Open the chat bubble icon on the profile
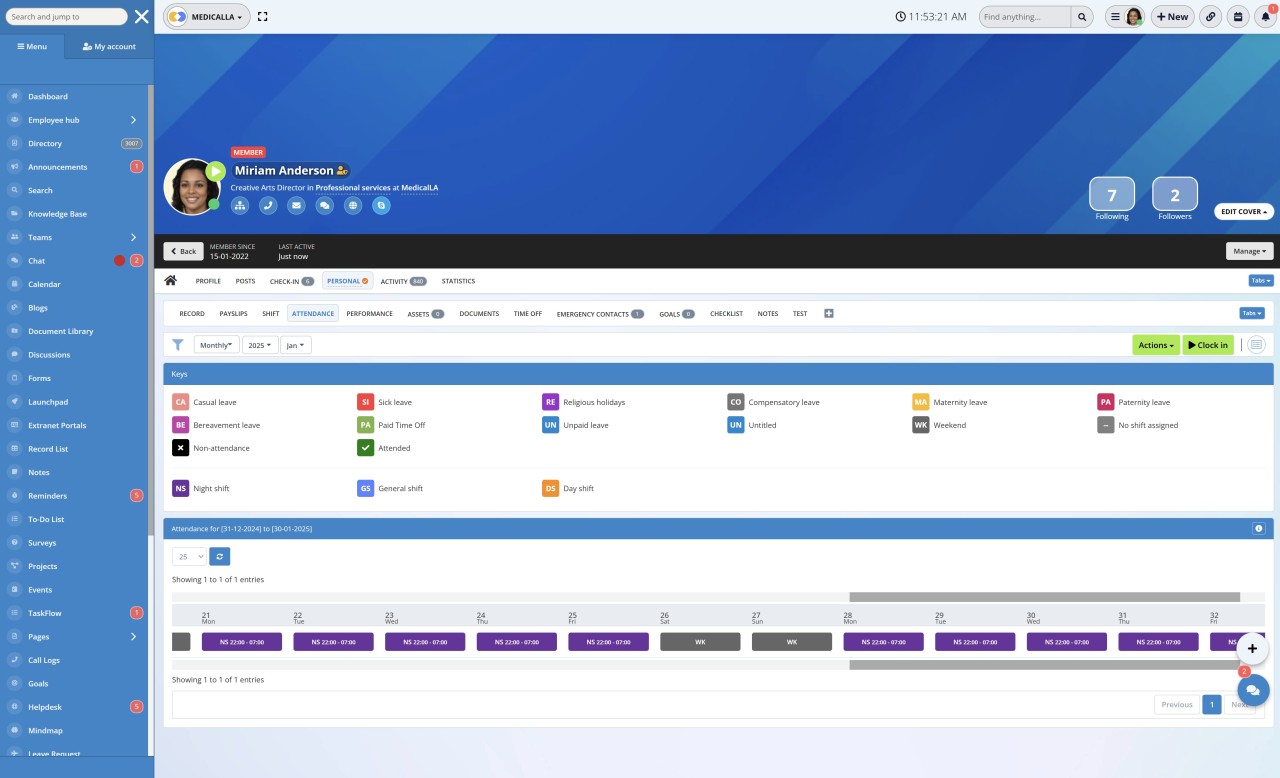1280x778 pixels. pos(323,205)
